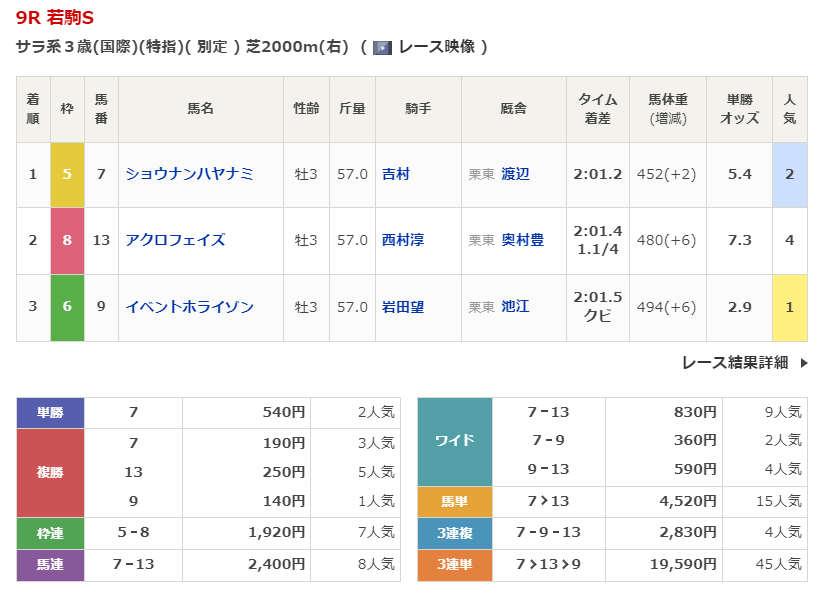The height and width of the screenshot is (591, 828).
Task: Select jockey 吉村 link
Action: pyautogui.click(x=396, y=174)
